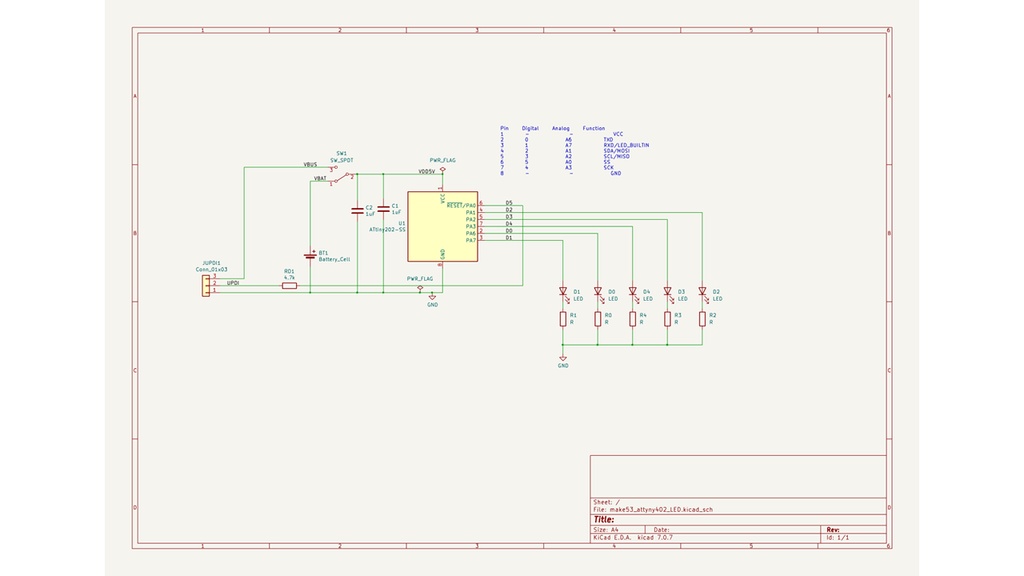Click the RXD/LED_BUILTIN function entry
The width and height of the screenshot is (1024, 576).
627,145
